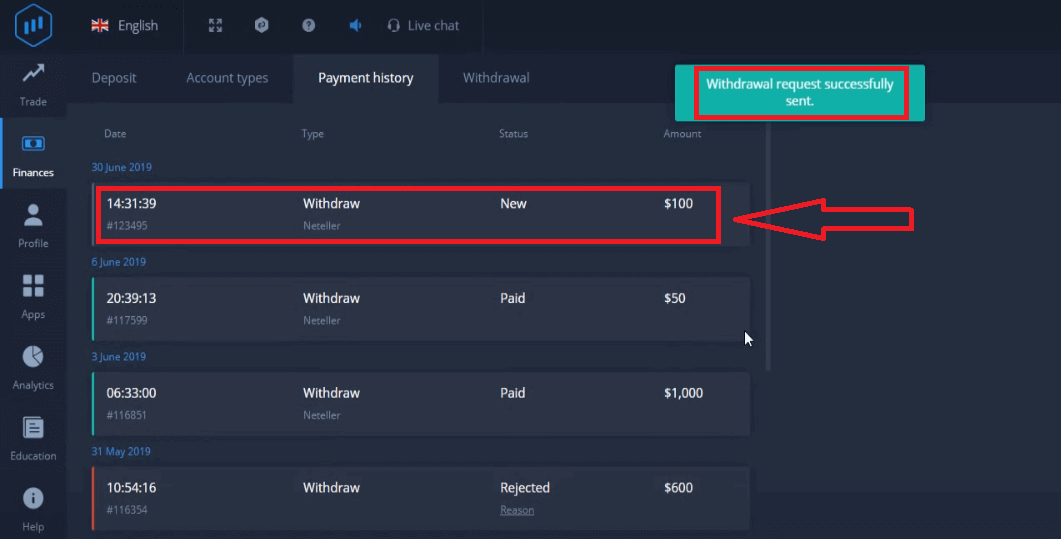The height and width of the screenshot is (539, 1061).
Task: Toggle fullscreen mode icon
Action: 215,26
